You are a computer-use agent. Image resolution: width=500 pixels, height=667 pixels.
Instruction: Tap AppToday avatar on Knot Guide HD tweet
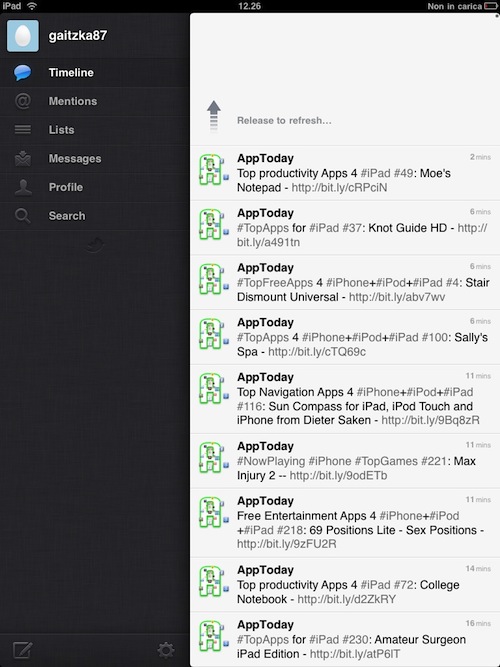click(214, 225)
